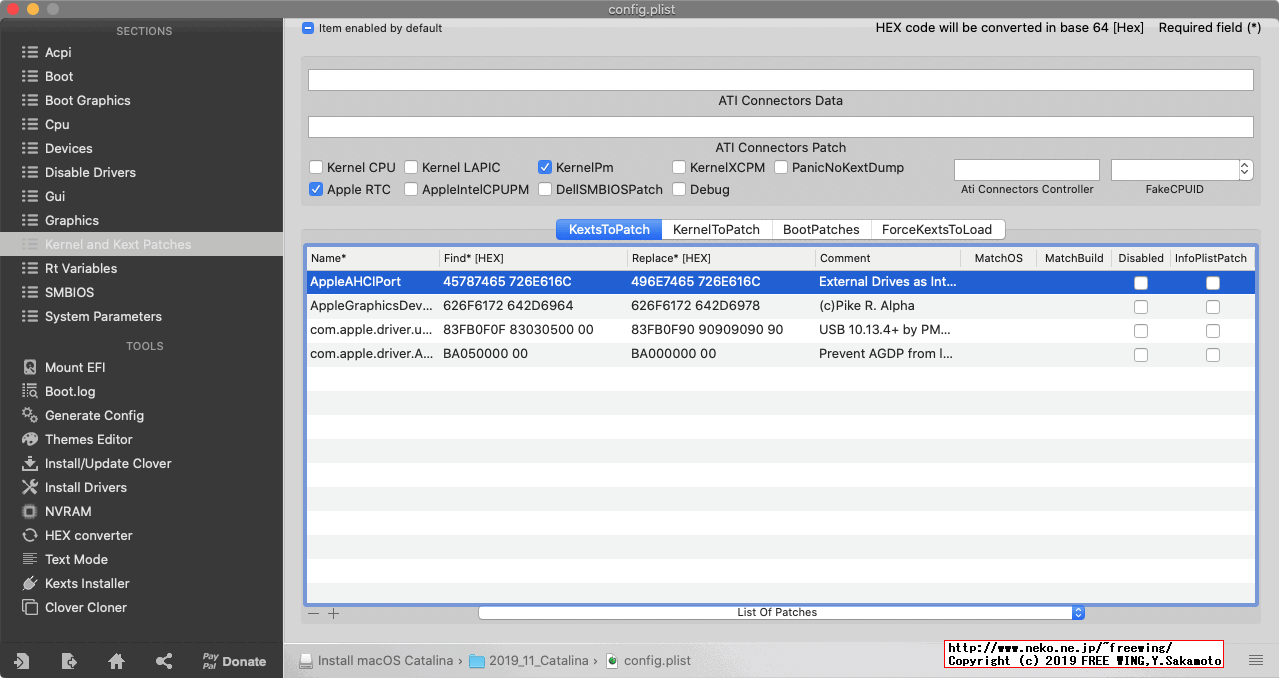
Task: Enable the KernelXCPM checkbox
Action: pos(679,167)
